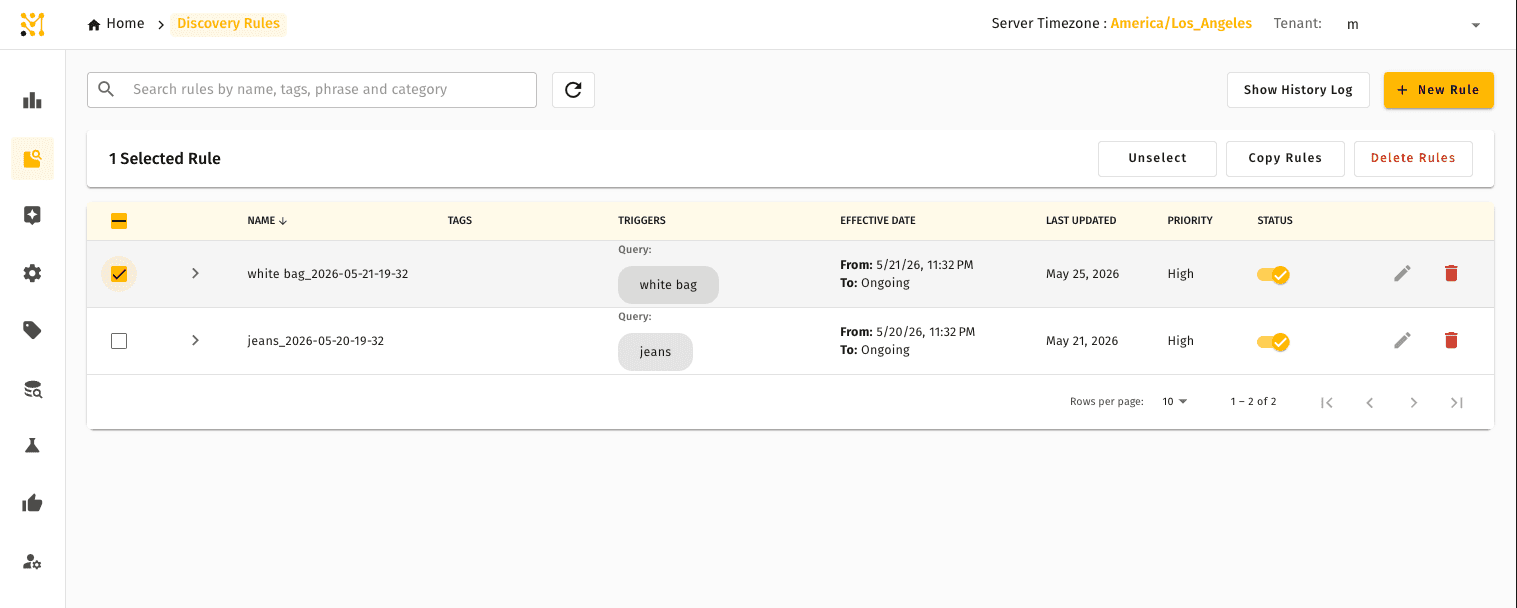1517x608 pixels.
Task: Click the Show History Log button
Action: click(x=1298, y=90)
